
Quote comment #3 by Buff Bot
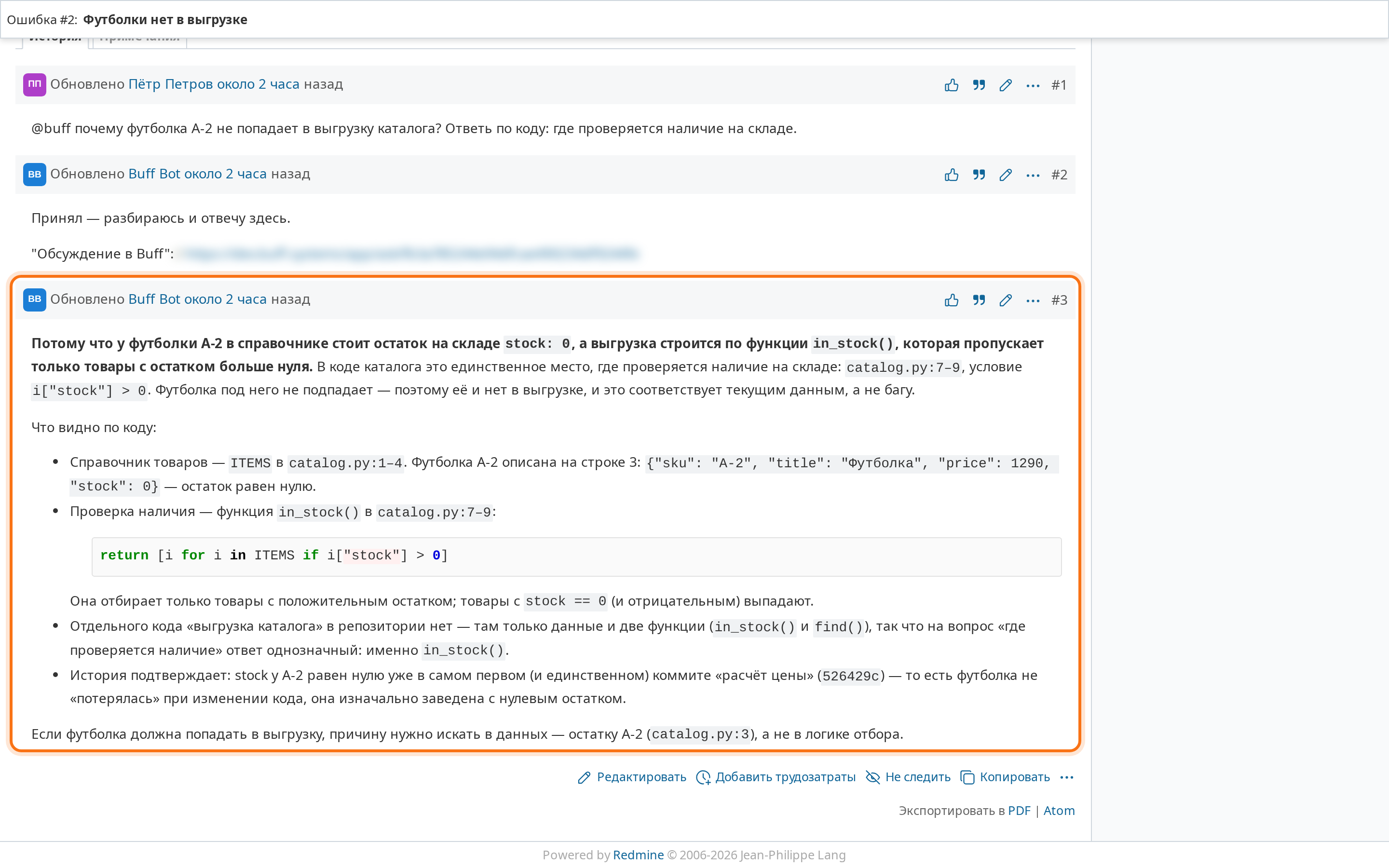(979, 299)
